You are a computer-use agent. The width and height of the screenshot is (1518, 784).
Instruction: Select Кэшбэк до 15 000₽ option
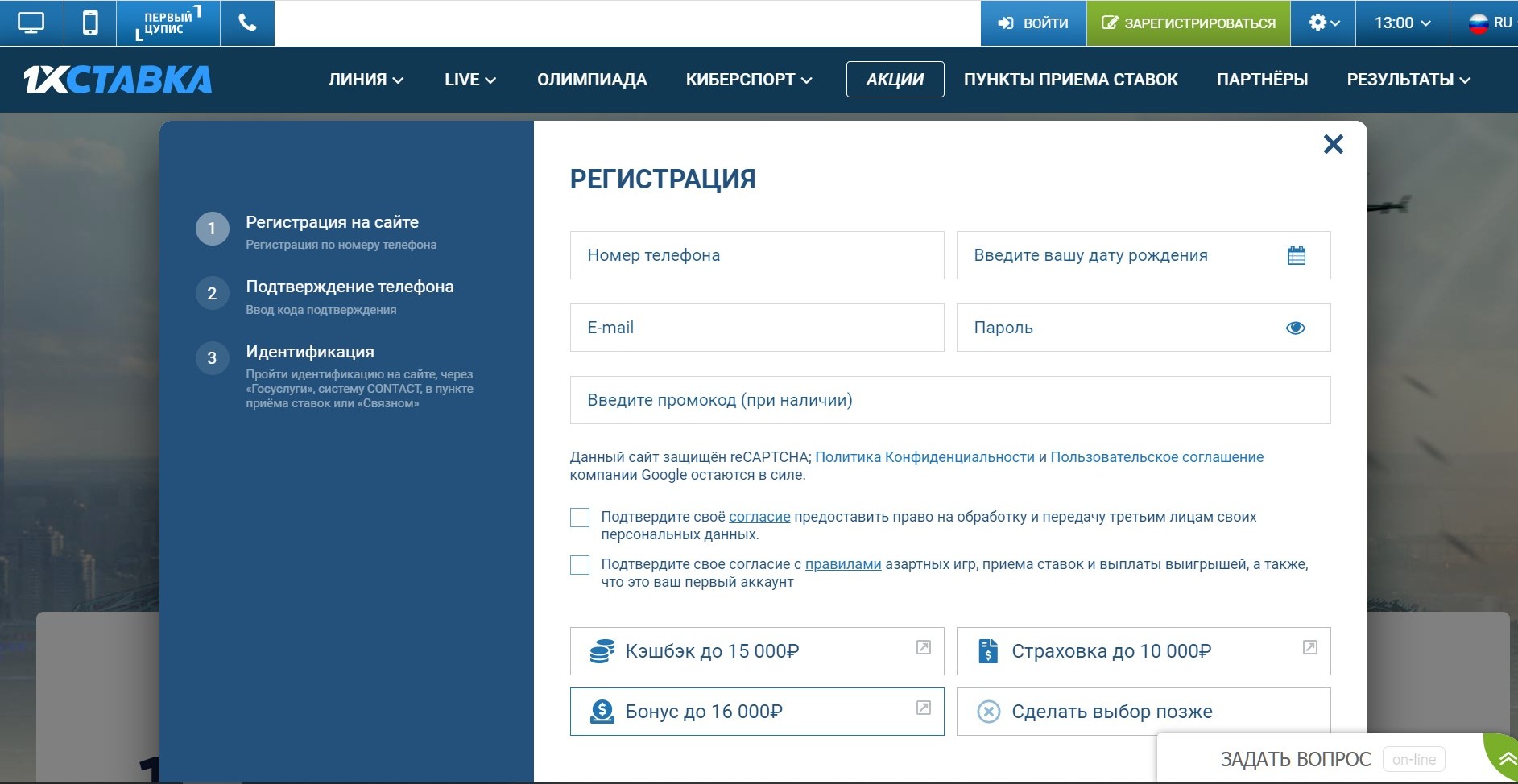click(x=757, y=651)
